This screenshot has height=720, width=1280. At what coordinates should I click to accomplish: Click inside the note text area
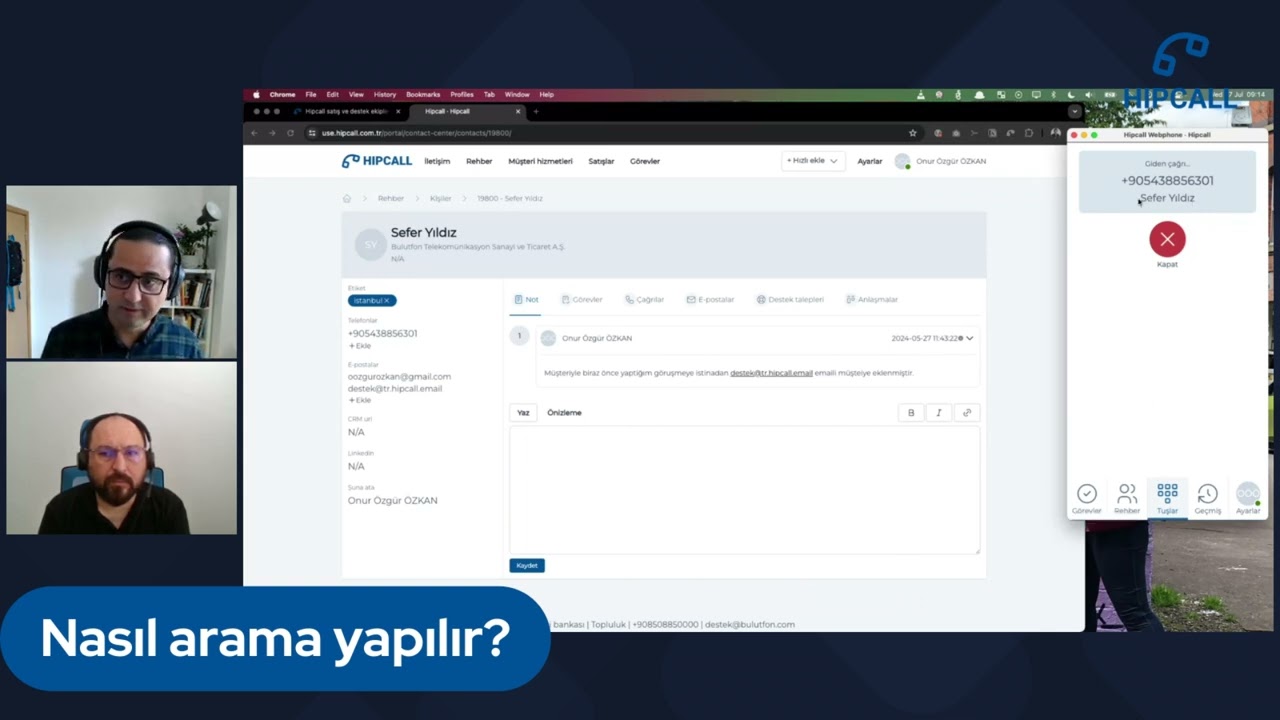click(x=744, y=490)
